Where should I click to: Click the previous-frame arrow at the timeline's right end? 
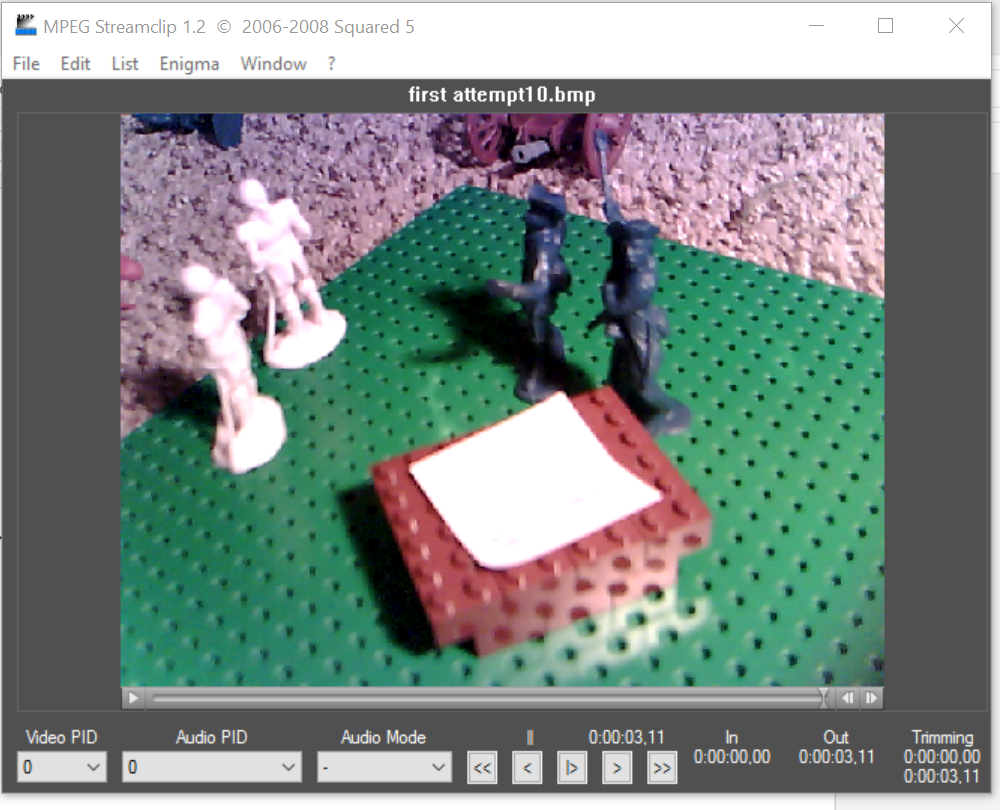coord(848,698)
